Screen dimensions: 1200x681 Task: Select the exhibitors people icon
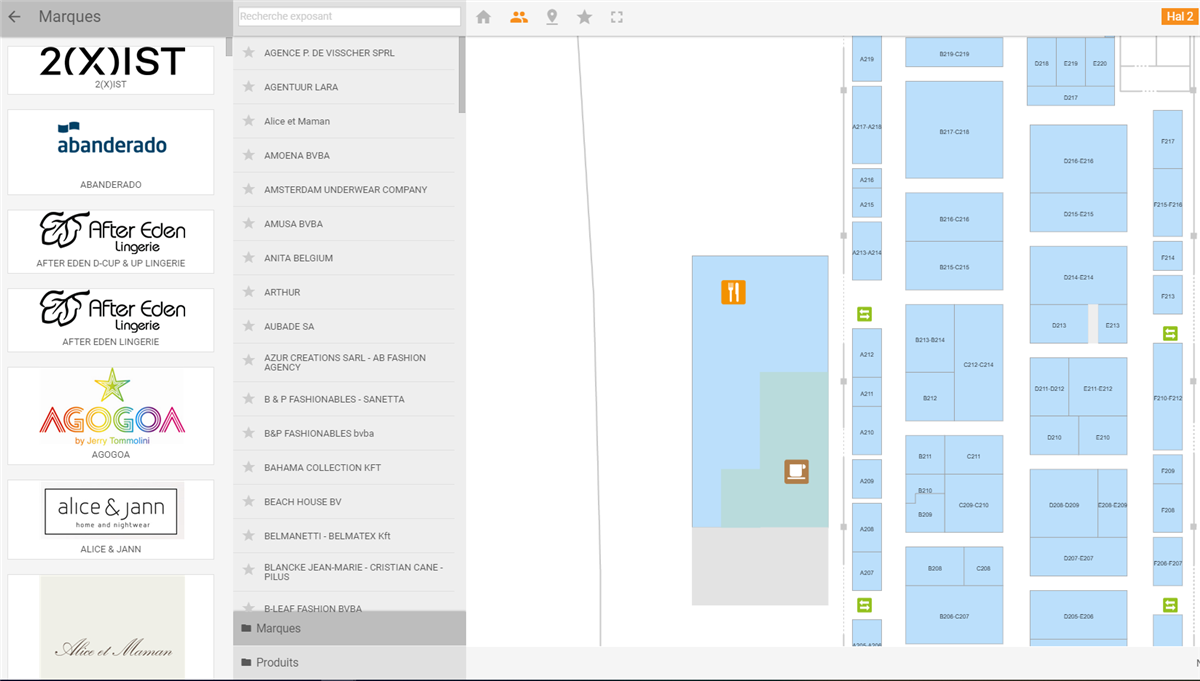click(x=518, y=17)
